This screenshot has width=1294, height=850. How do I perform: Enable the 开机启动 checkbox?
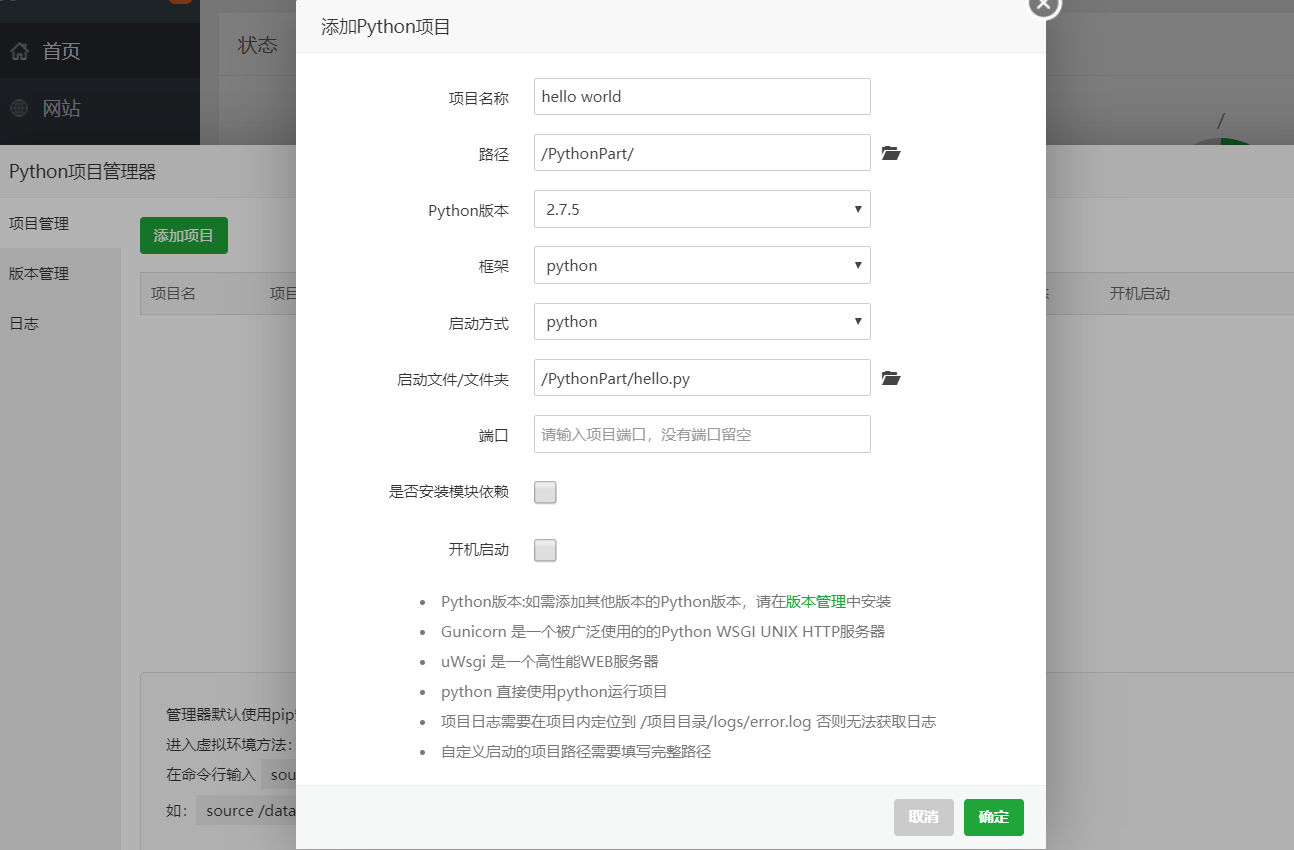tap(545, 550)
